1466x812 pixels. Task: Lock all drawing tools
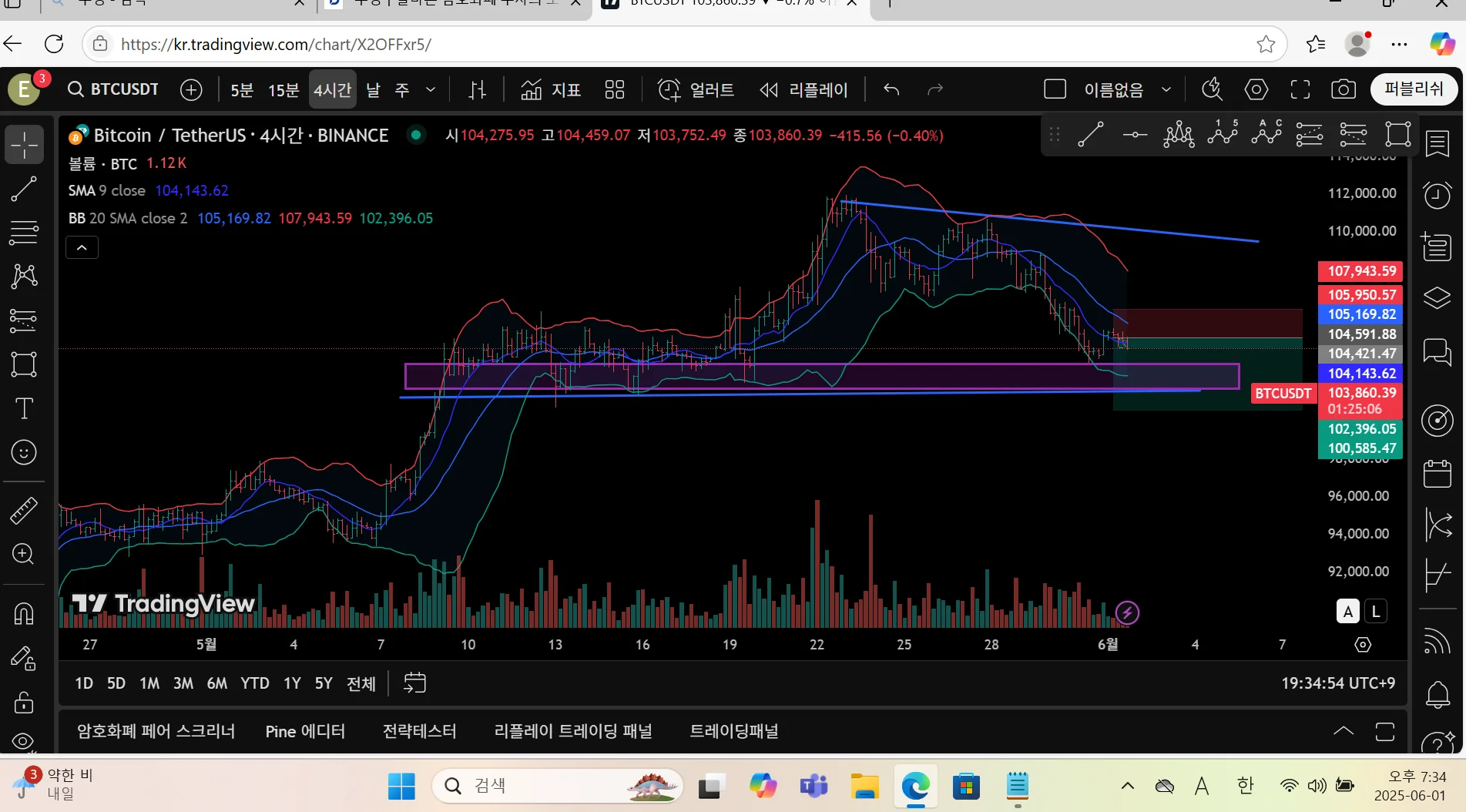(x=24, y=702)
